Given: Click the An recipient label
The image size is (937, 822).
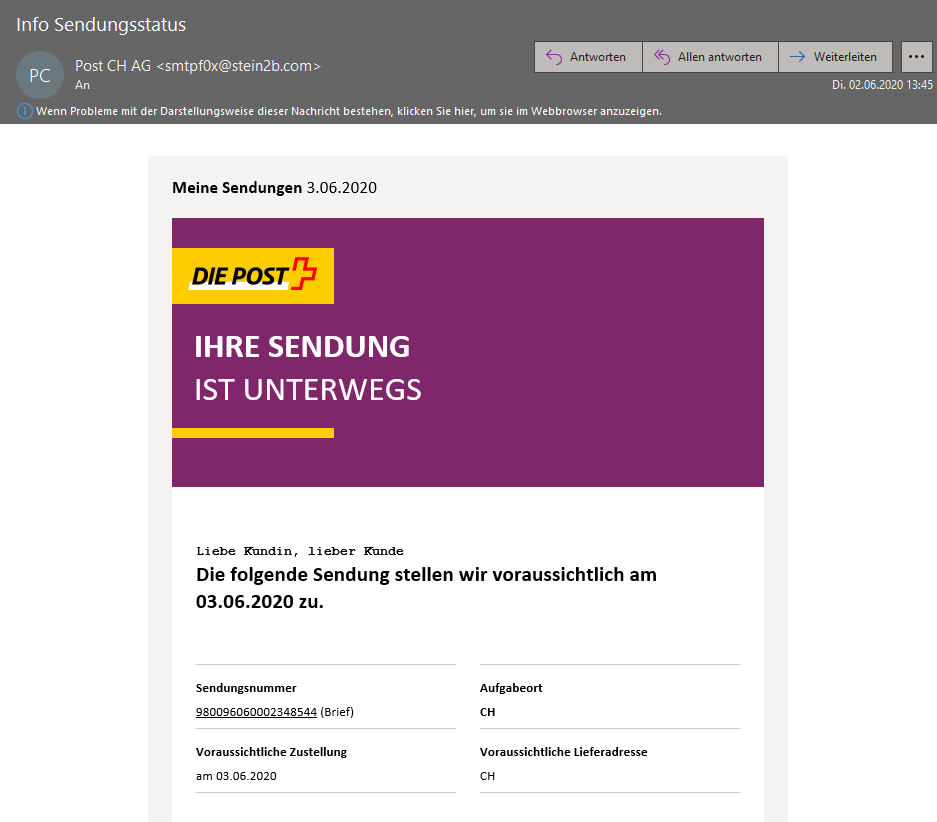Looking at the screenshot, I should click(82, 85).
